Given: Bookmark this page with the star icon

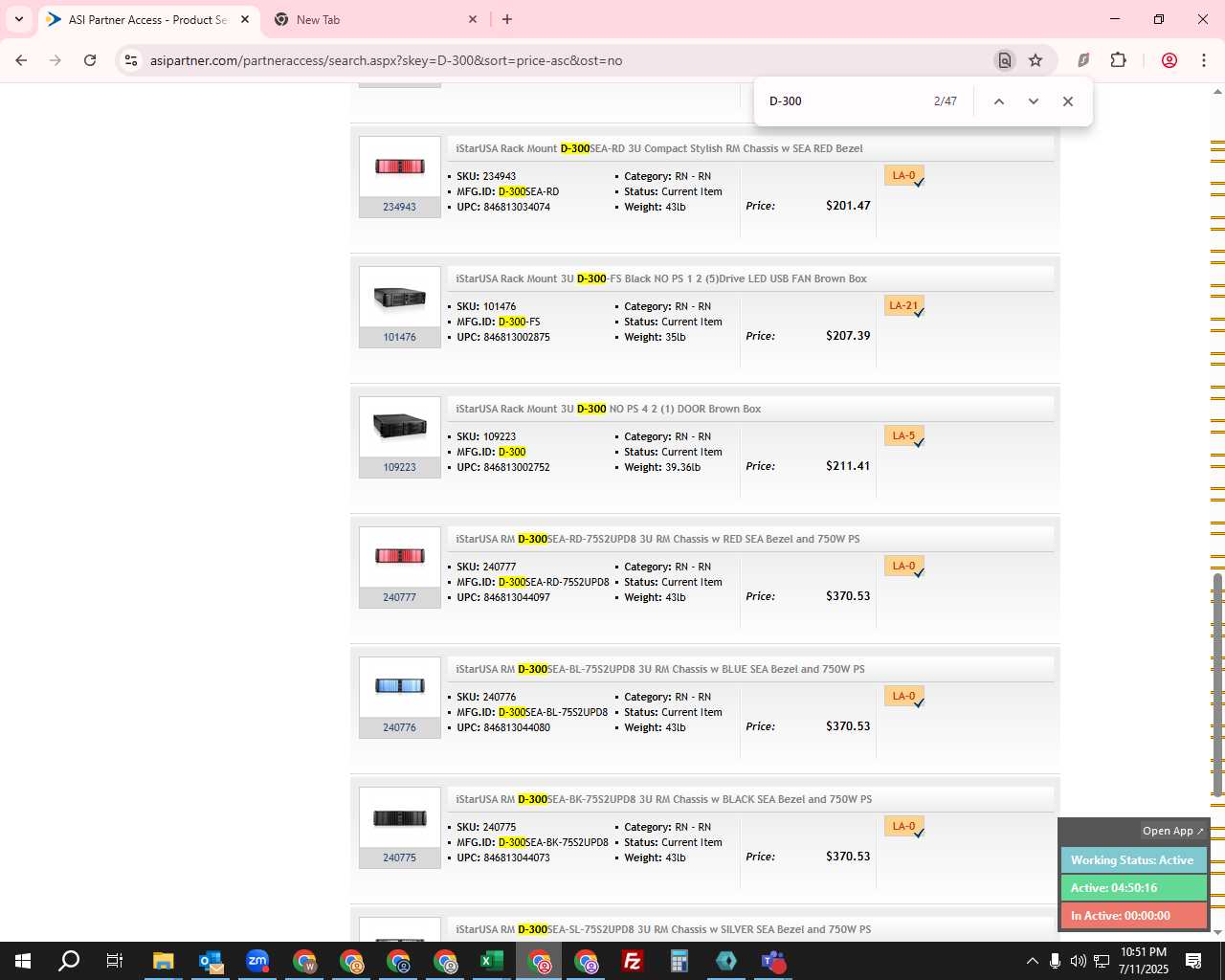Looking at the screenshot, I should [x=1036, y=60].
